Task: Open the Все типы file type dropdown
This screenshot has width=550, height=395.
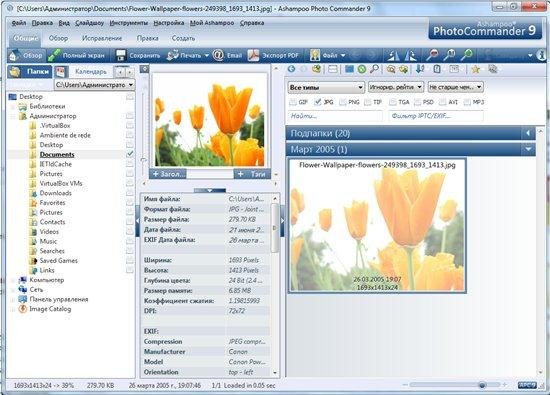Action: point(326,87)
